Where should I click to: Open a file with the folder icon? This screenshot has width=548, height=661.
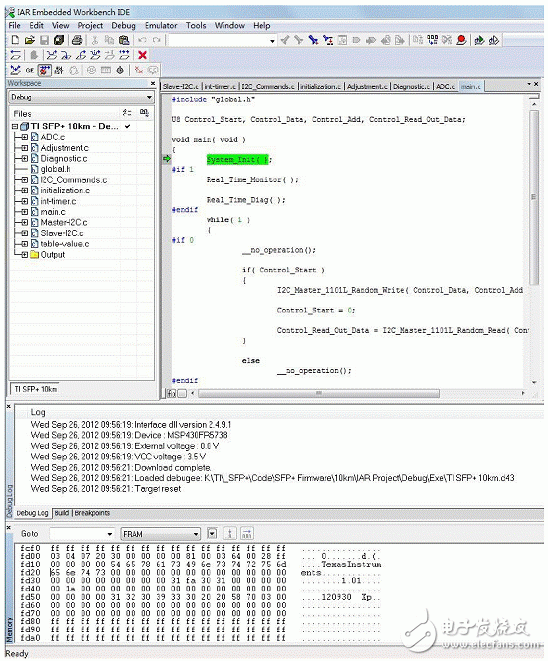point(30,40)
